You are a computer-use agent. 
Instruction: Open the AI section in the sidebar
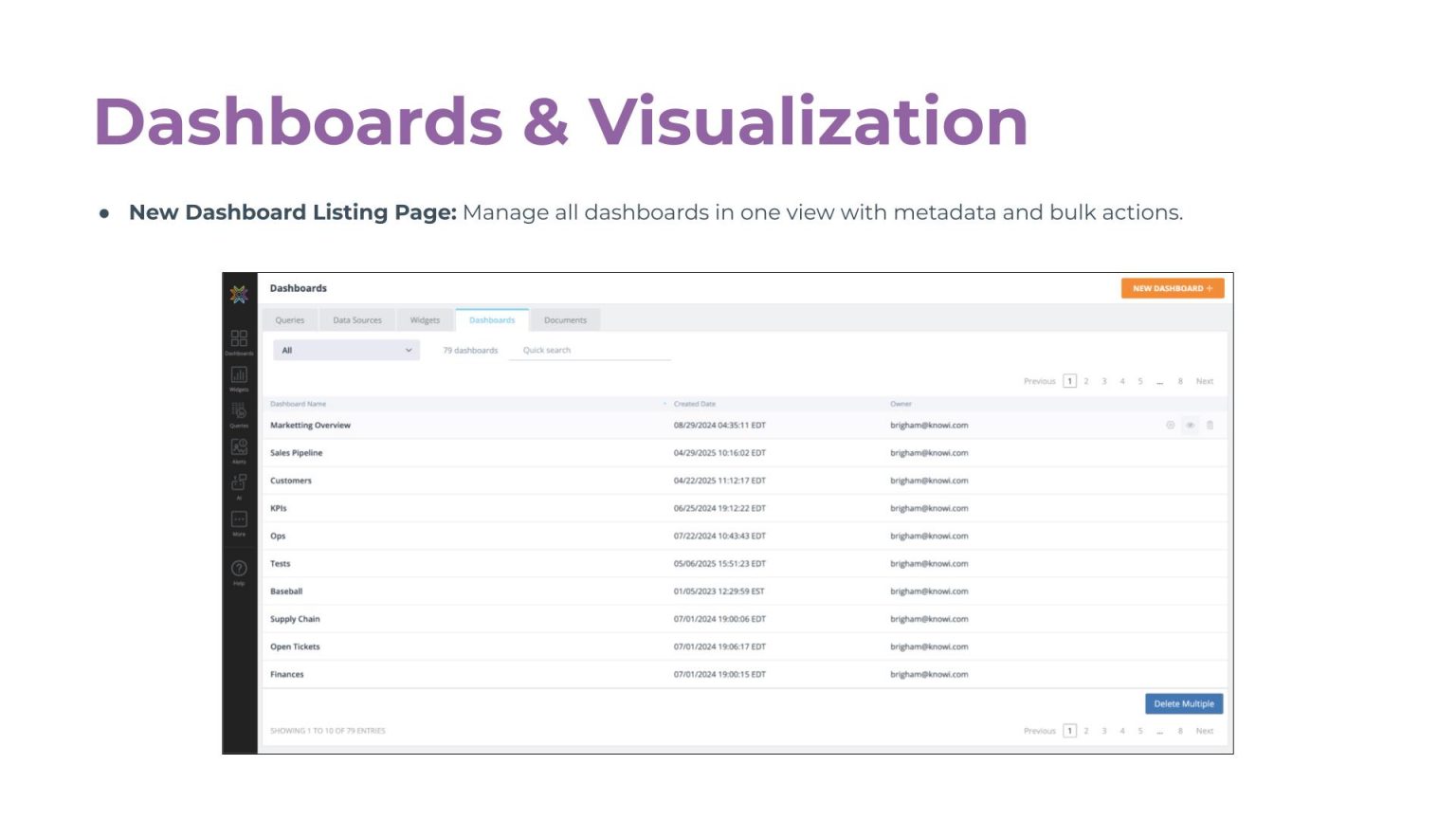[239, 484]
